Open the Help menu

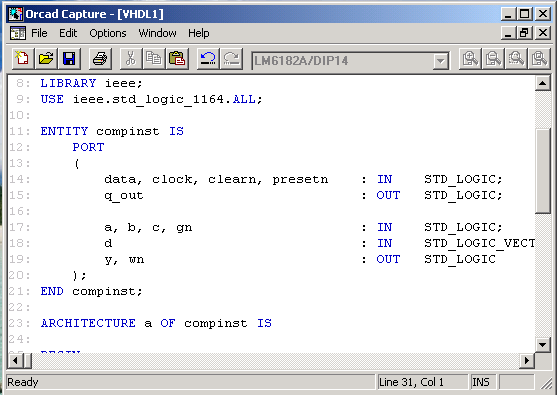click(x=199, y=33)
